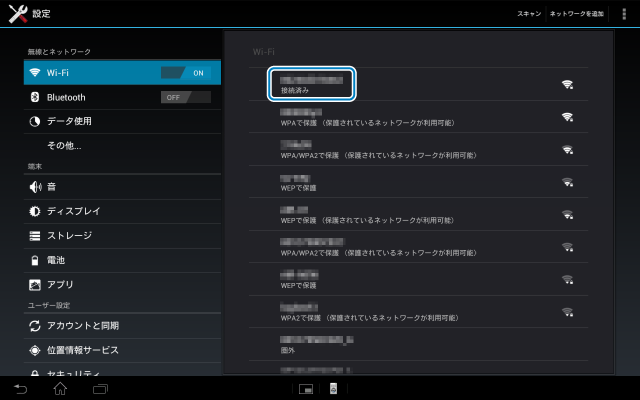Tap ネットワークを追加 to add network
Screen dimensions: 640x400
click(578, 14)
